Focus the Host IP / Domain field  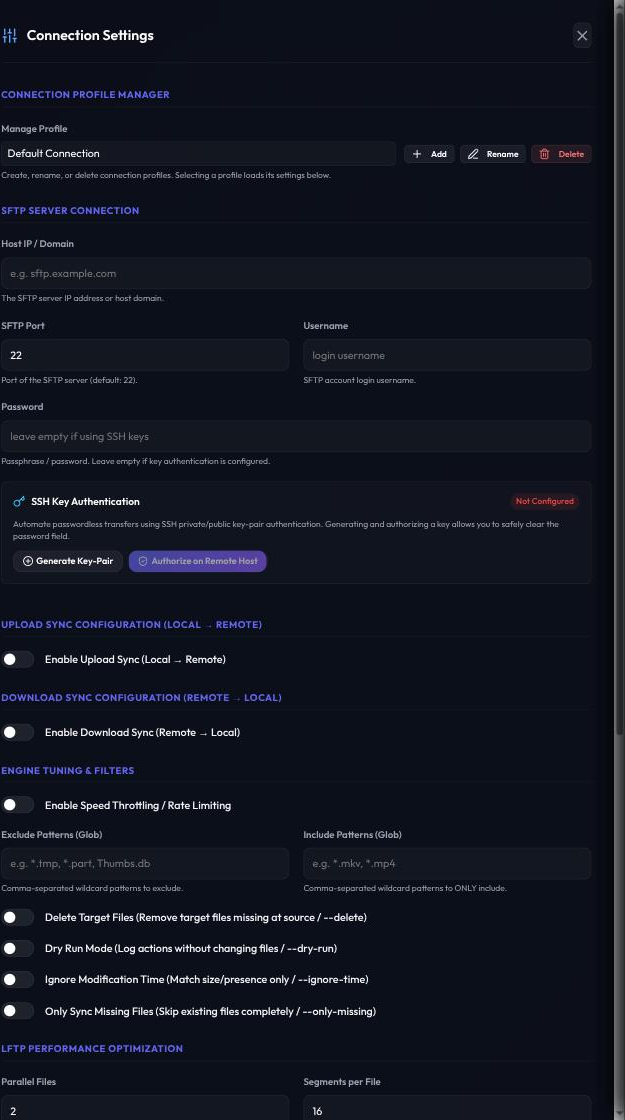296,274
